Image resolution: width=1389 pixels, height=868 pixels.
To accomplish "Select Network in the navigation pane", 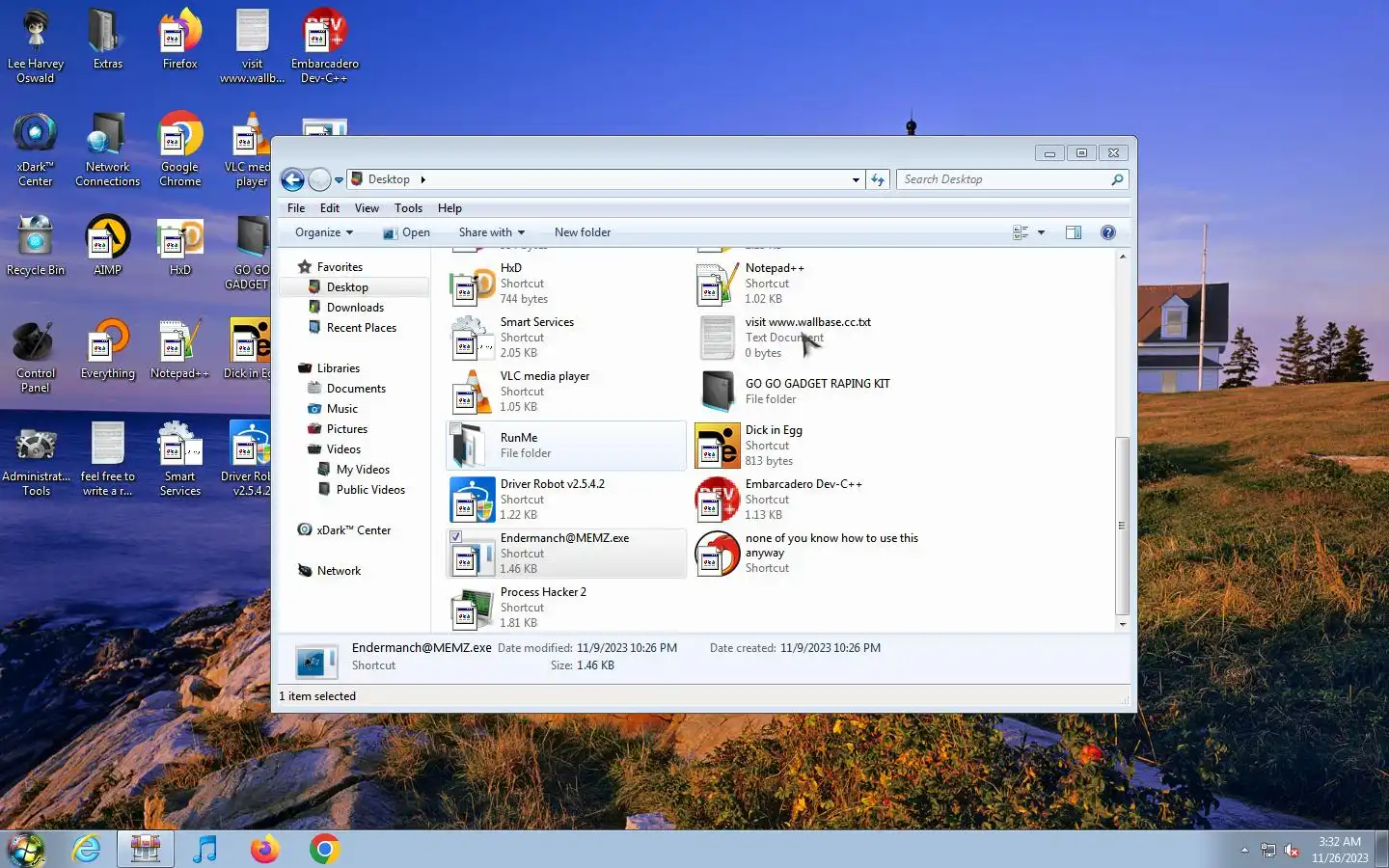I will point(339,571).
